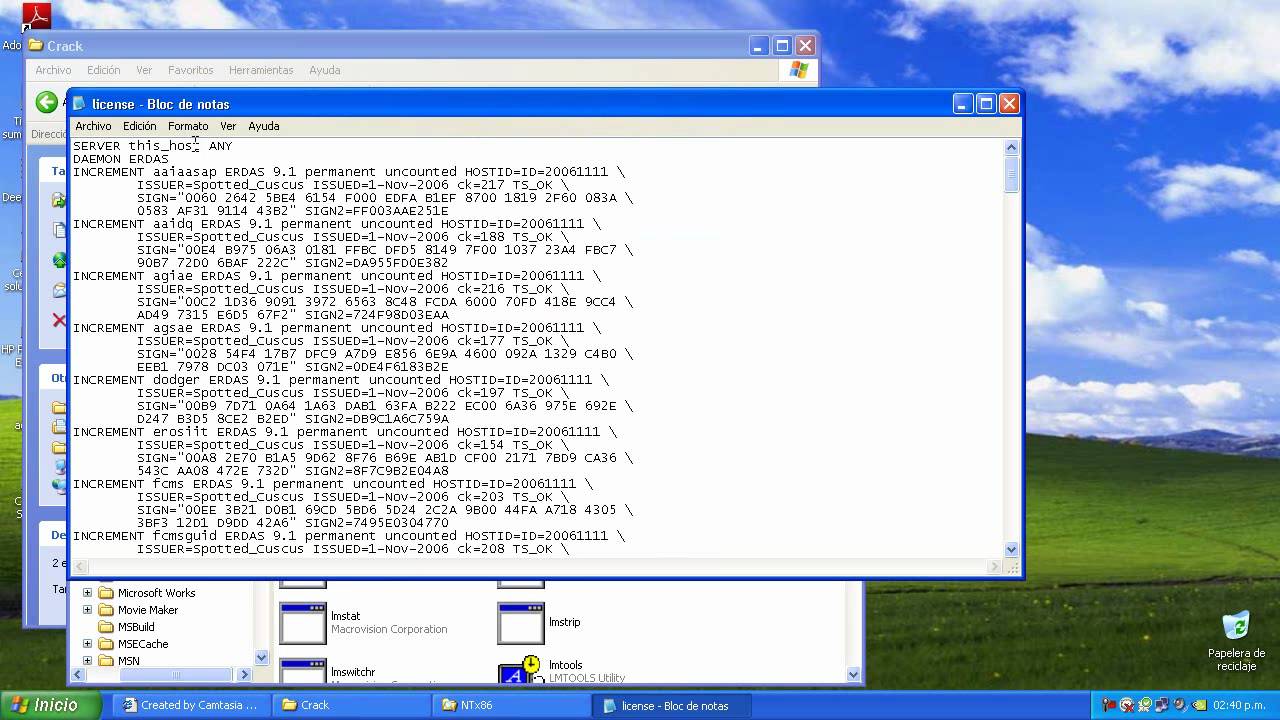The width and height of the screenshot is (1280, 720).
Task: Select the lmstrip program icon
Action: [521, 622]
